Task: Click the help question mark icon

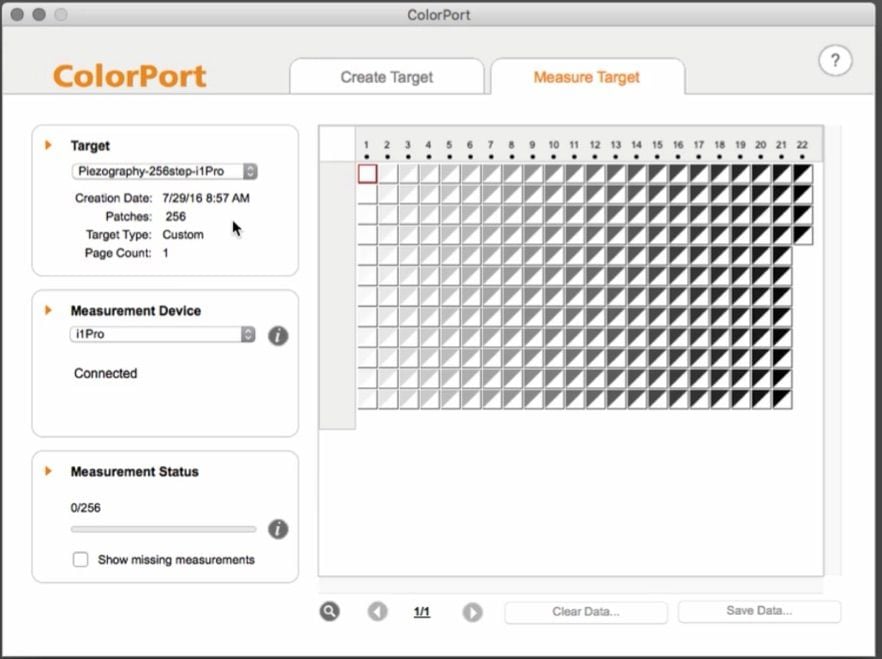Action: pos(835,61)
